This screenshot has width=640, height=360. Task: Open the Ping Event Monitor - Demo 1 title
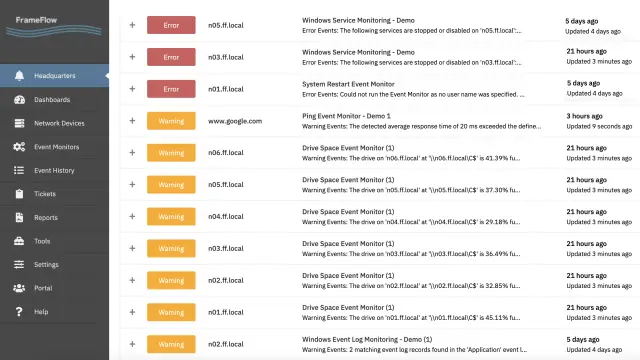pos(346,116)
